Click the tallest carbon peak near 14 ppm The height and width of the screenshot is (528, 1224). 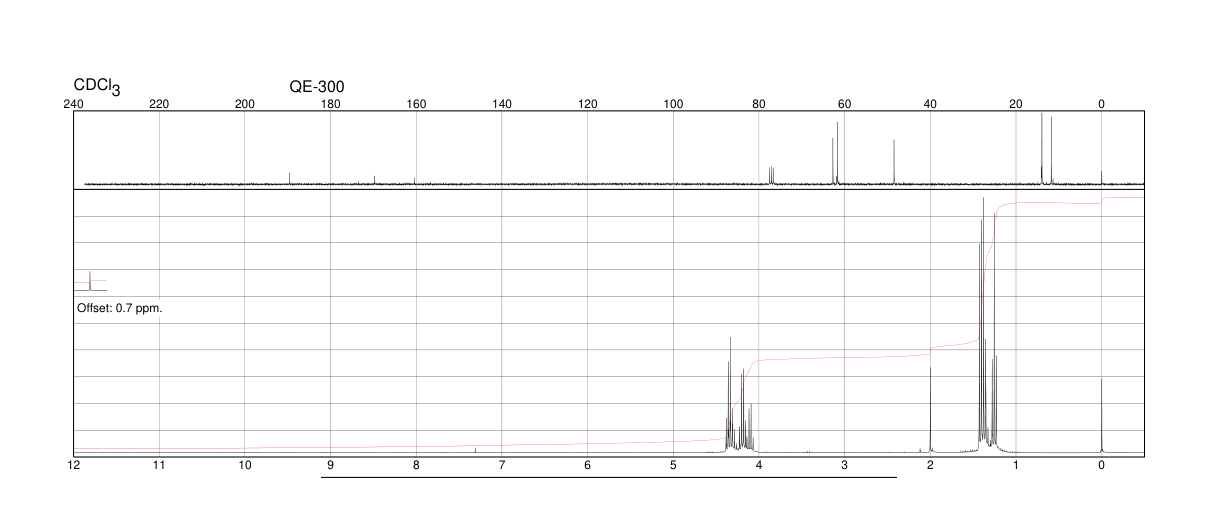1041,149
